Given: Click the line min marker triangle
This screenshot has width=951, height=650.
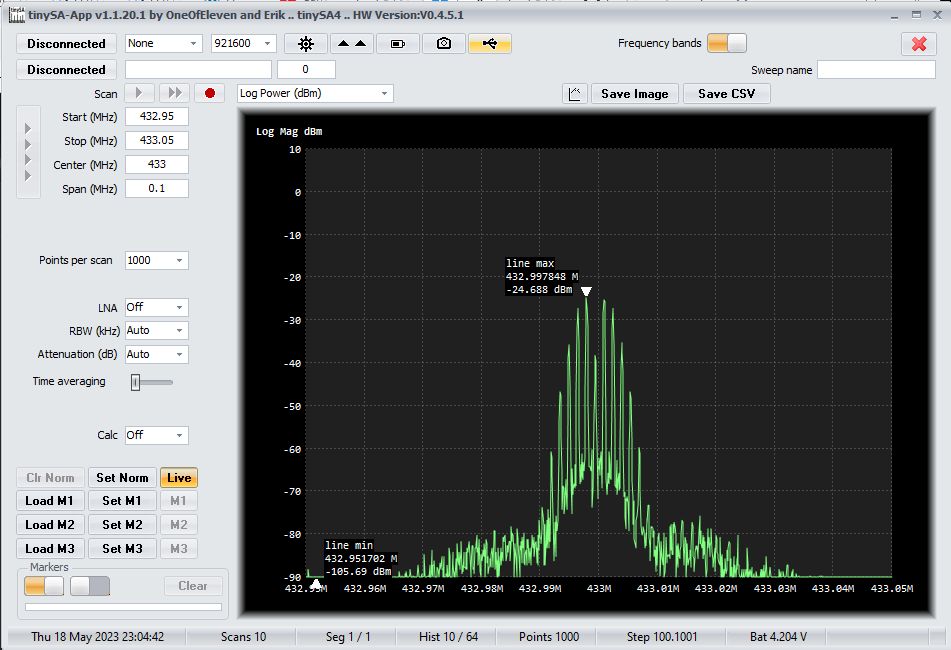Looking at the screenshot, I should (x=316, y=583).
